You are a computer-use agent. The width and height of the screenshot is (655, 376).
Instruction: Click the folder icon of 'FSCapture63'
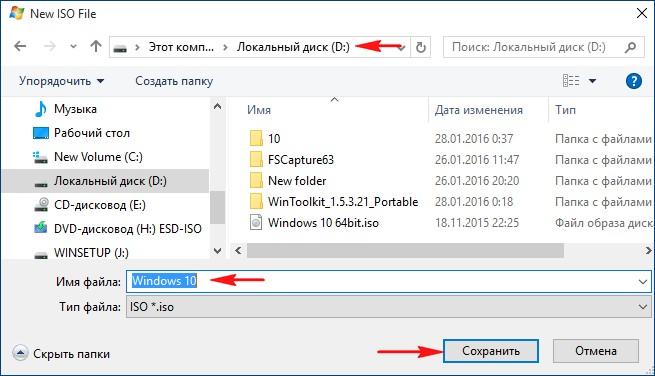tap(256, 159)
